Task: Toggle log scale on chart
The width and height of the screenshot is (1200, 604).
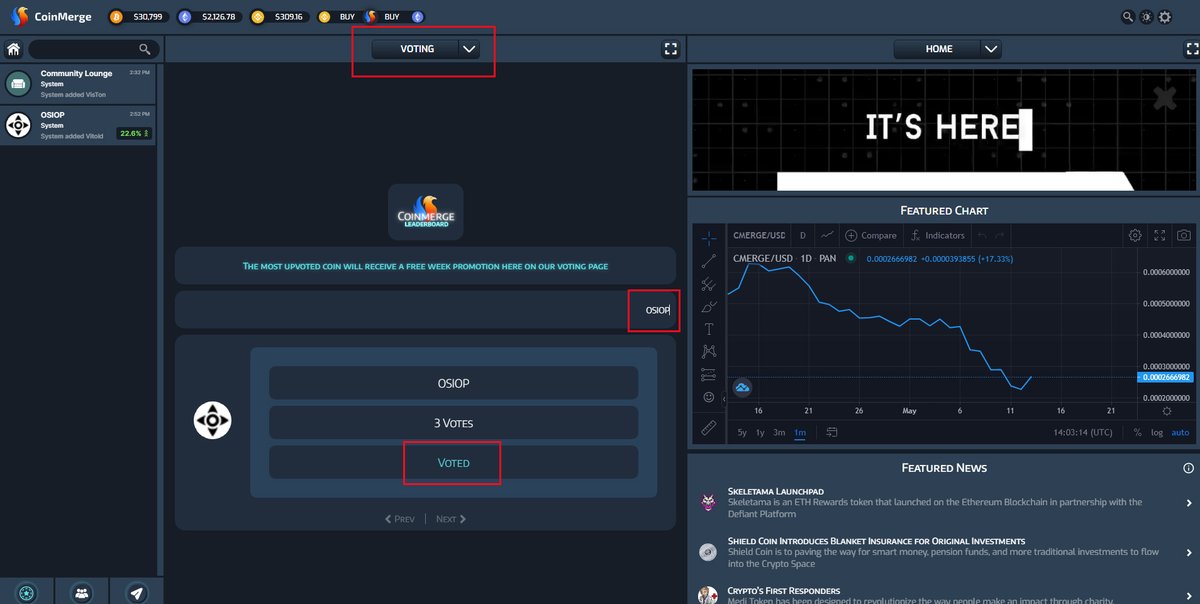Action: 1157,433
